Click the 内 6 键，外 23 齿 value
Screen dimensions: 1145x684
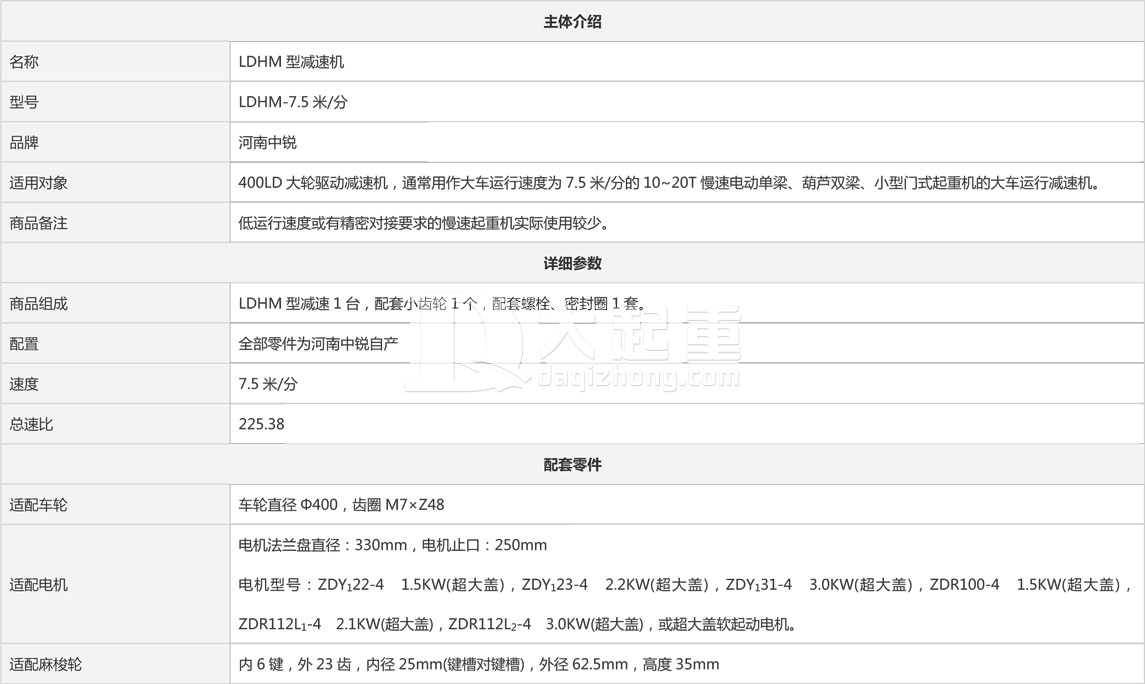pos(478,664)
